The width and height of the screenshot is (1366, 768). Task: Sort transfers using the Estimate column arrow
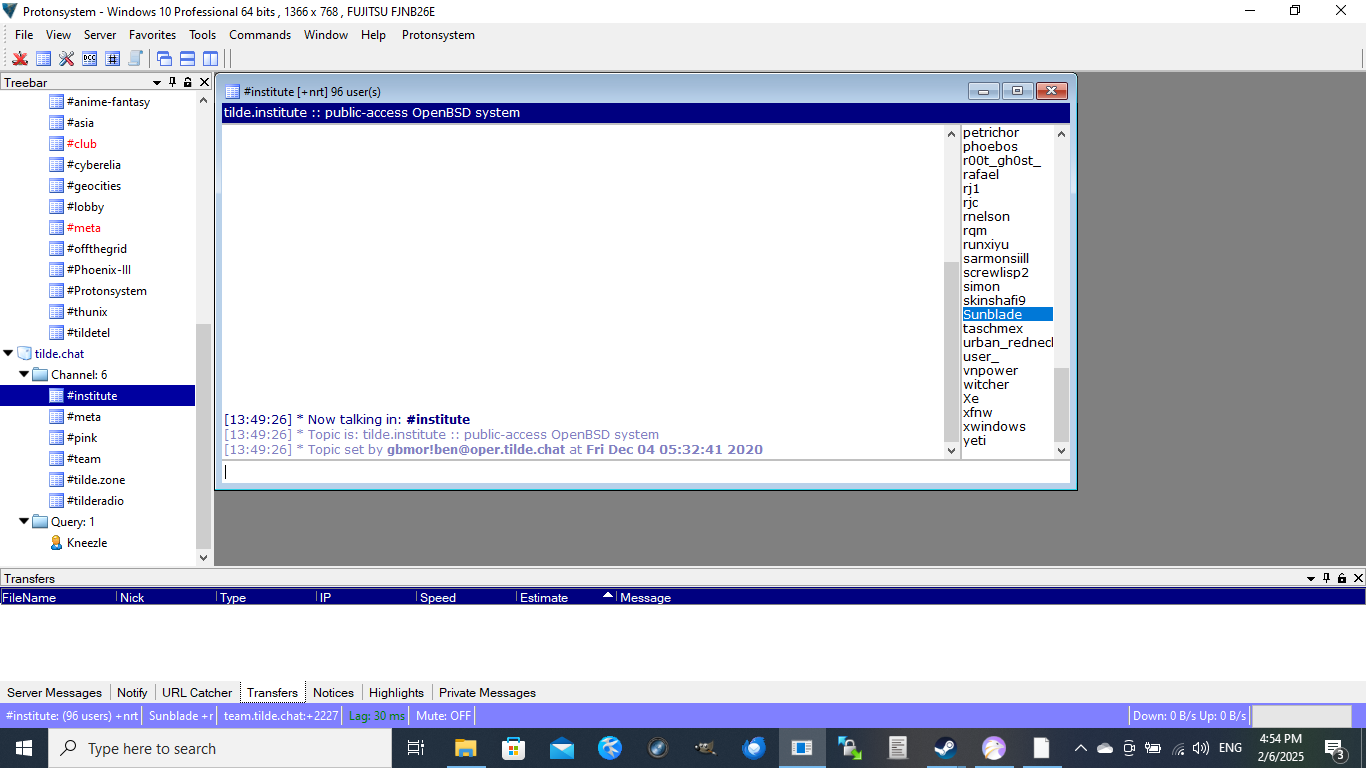pyautogui.click(x=607, y=596)
